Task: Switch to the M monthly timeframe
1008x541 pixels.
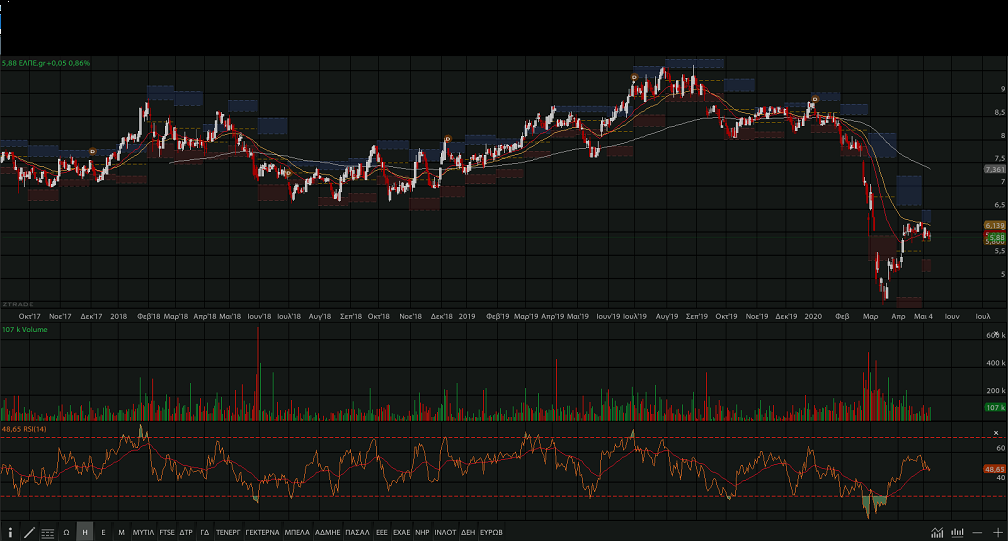Action: [x=121, y=532]
